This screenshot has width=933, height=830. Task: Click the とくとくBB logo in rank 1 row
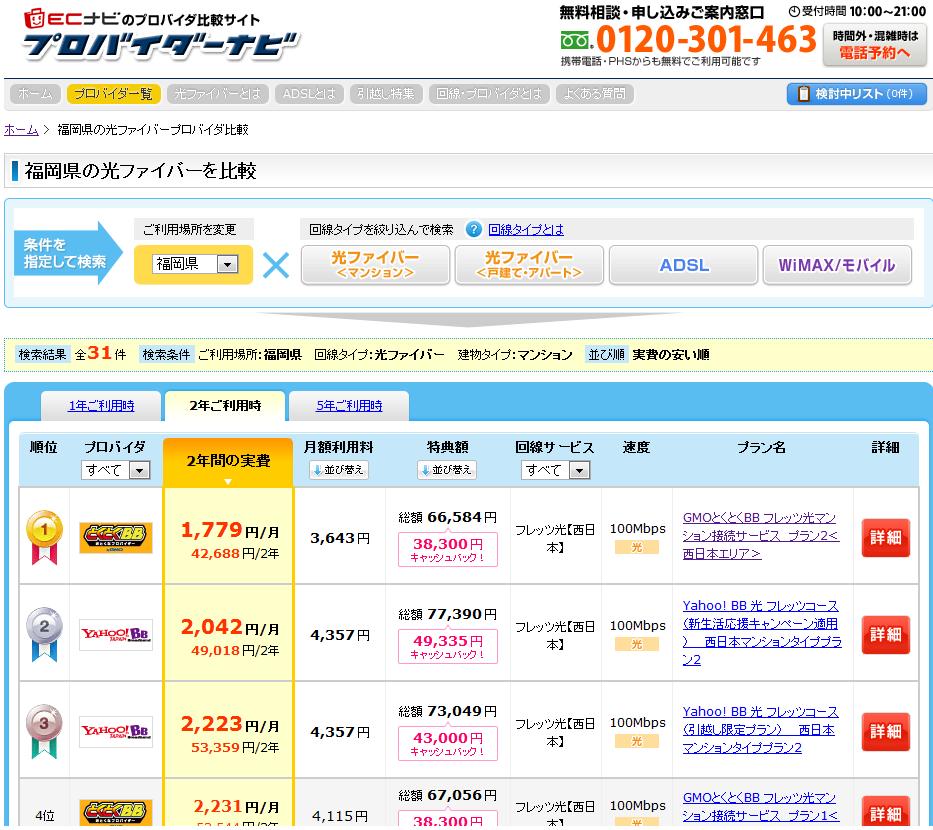[x=115, y=537]
